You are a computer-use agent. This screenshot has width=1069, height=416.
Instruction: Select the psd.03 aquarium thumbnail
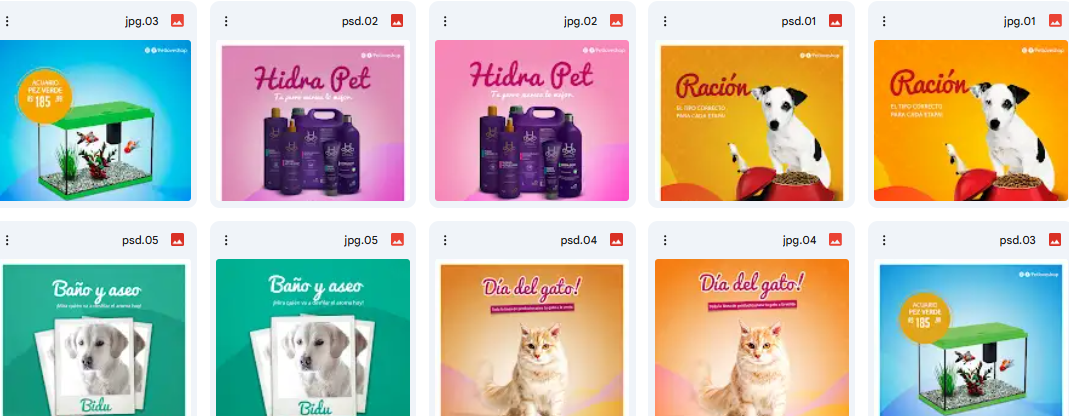coord(971,338)
